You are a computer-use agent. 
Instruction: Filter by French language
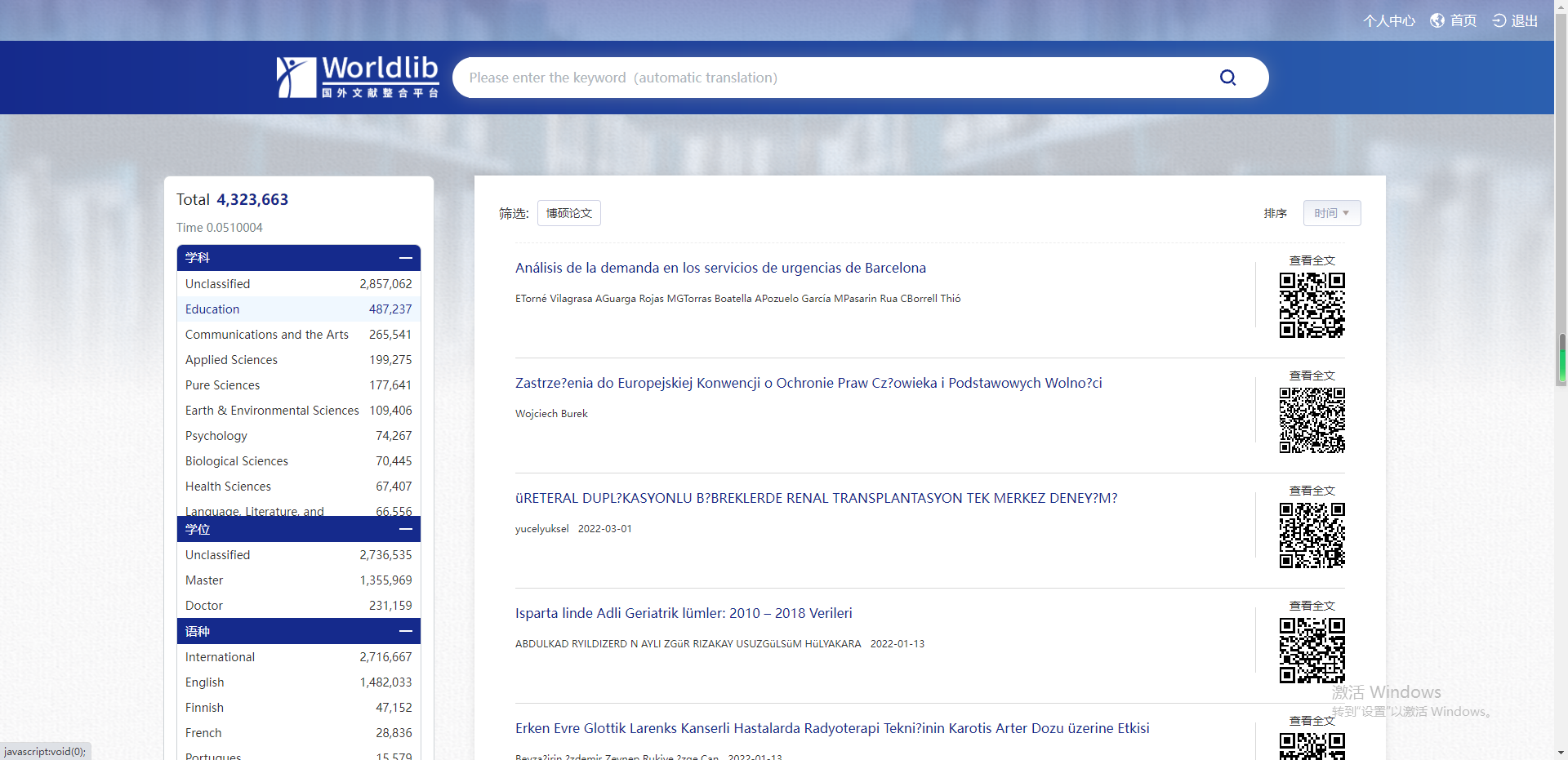coord(299,732)
